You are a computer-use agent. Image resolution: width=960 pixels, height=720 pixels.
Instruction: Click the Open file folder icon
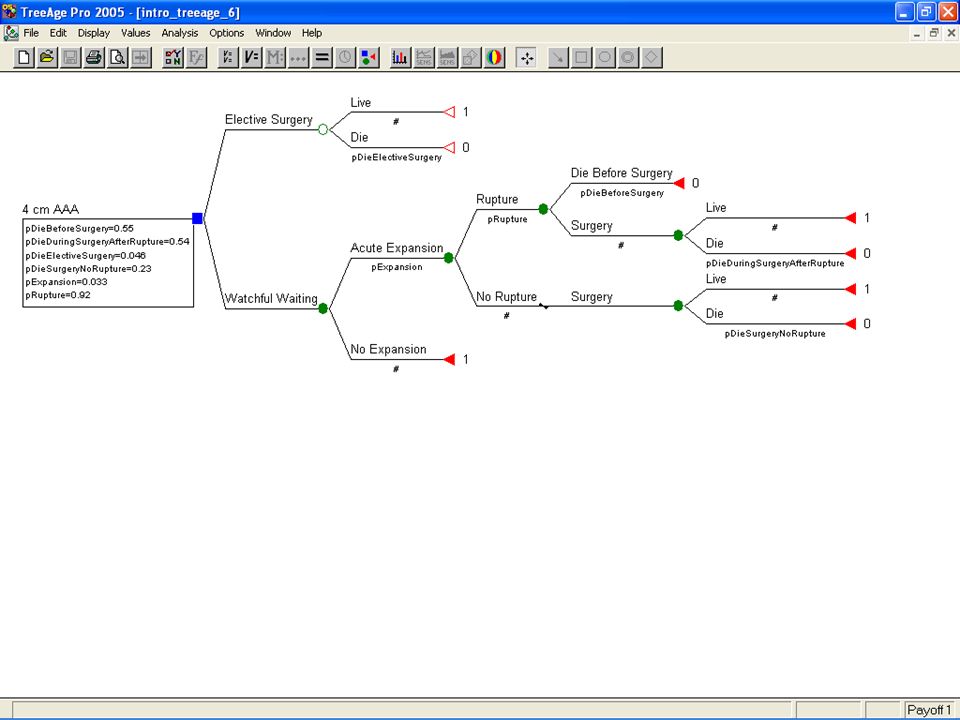click(x=47, y=58)
